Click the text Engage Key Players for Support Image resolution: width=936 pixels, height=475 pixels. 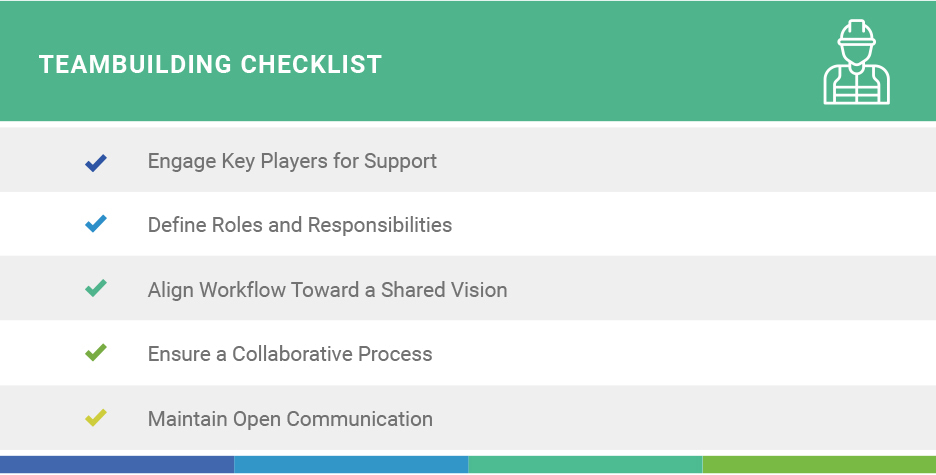point(292,162)
